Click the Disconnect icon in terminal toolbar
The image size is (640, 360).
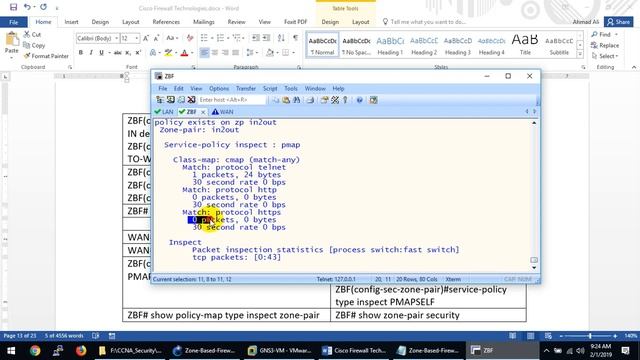click(x=191, y=100)
